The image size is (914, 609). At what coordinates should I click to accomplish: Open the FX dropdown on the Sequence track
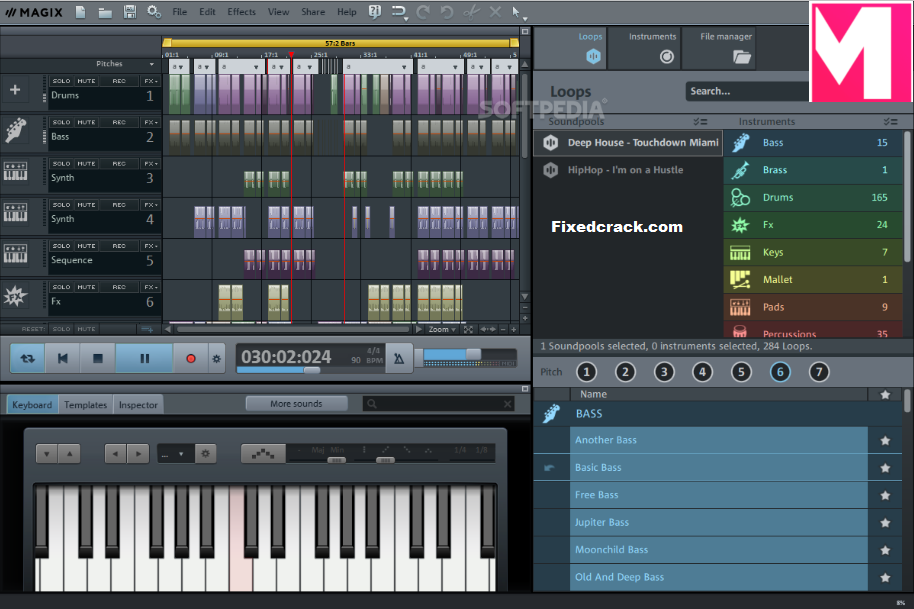click(x=151, y=246)
